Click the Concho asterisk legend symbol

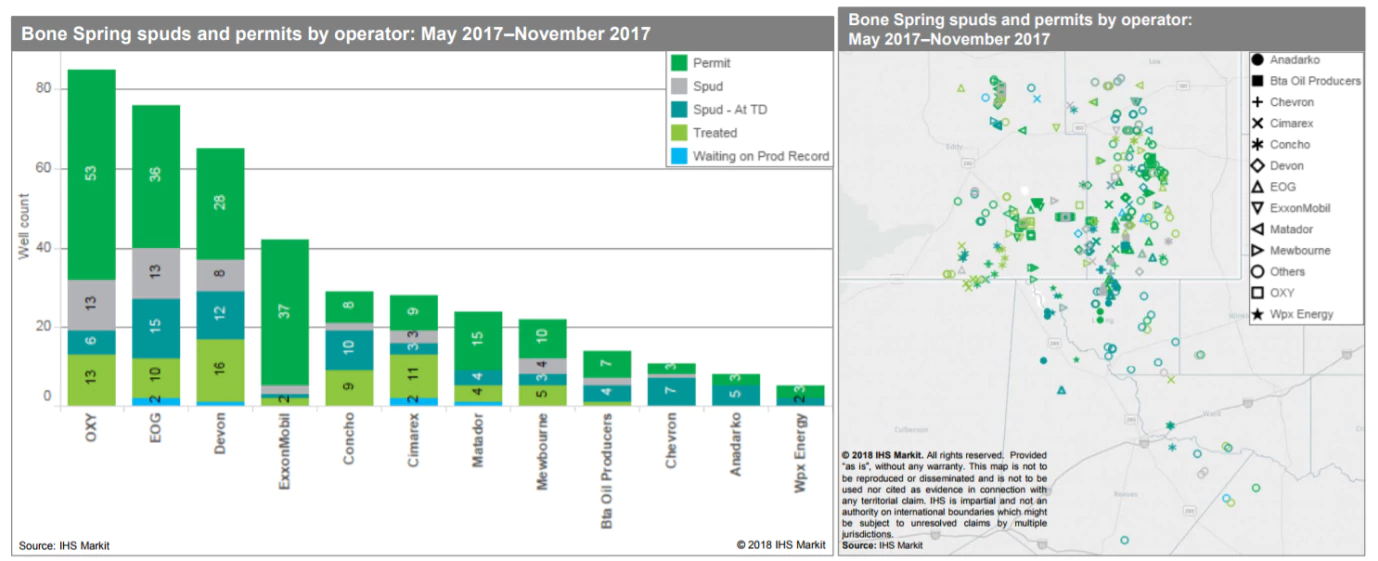[1256, 144]
